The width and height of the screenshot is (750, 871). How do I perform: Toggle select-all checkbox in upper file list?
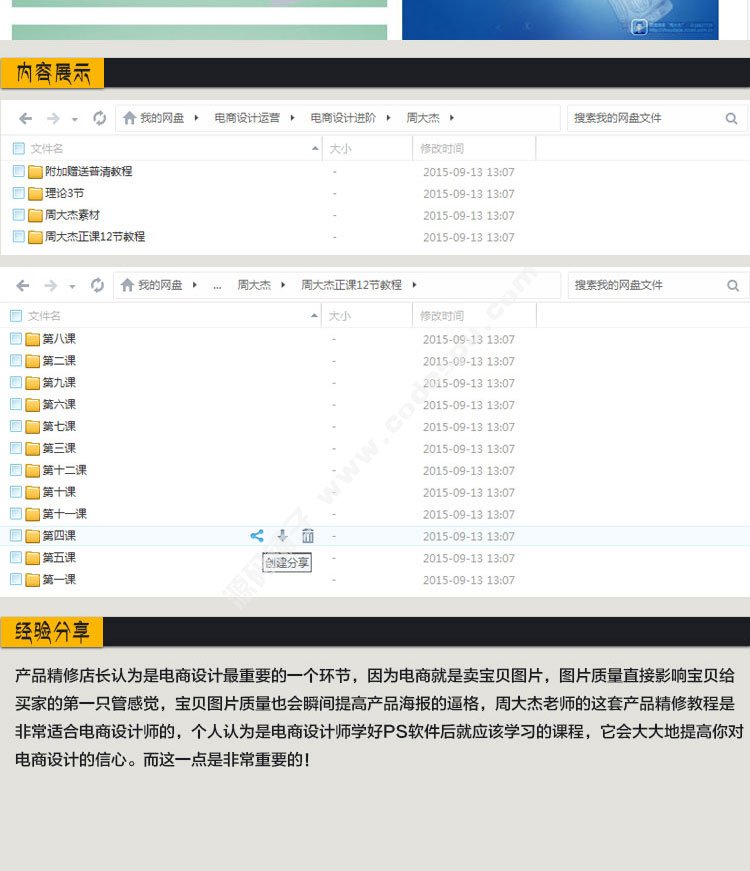18,148
